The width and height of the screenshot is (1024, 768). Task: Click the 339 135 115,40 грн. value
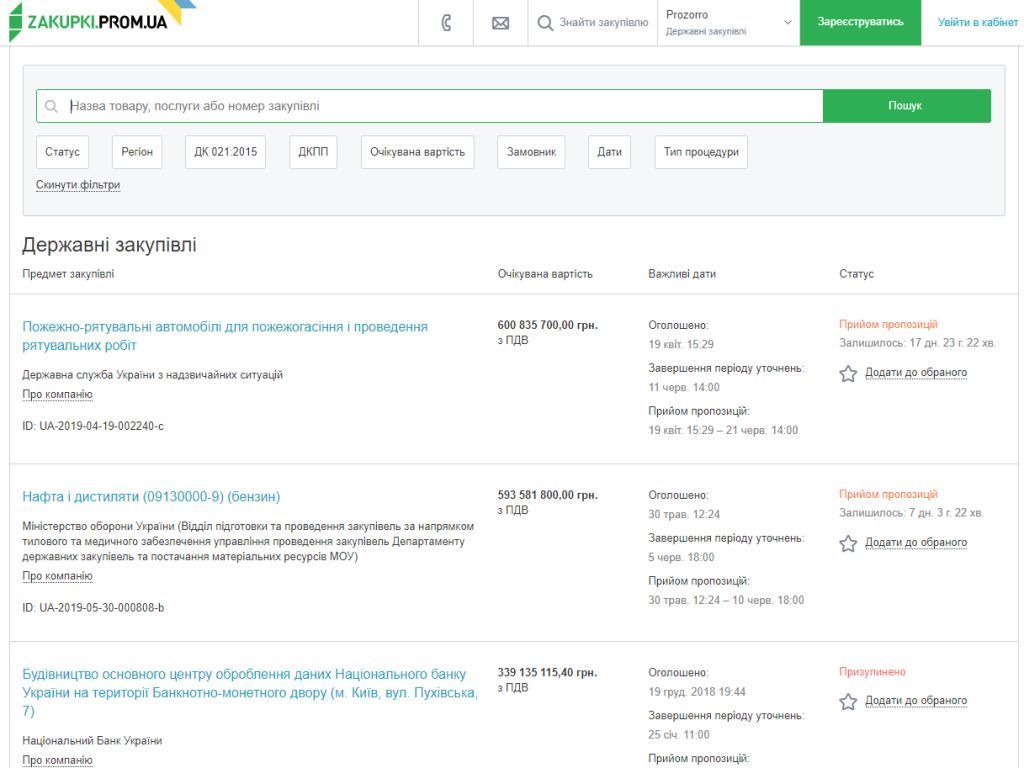click(547, 673)
